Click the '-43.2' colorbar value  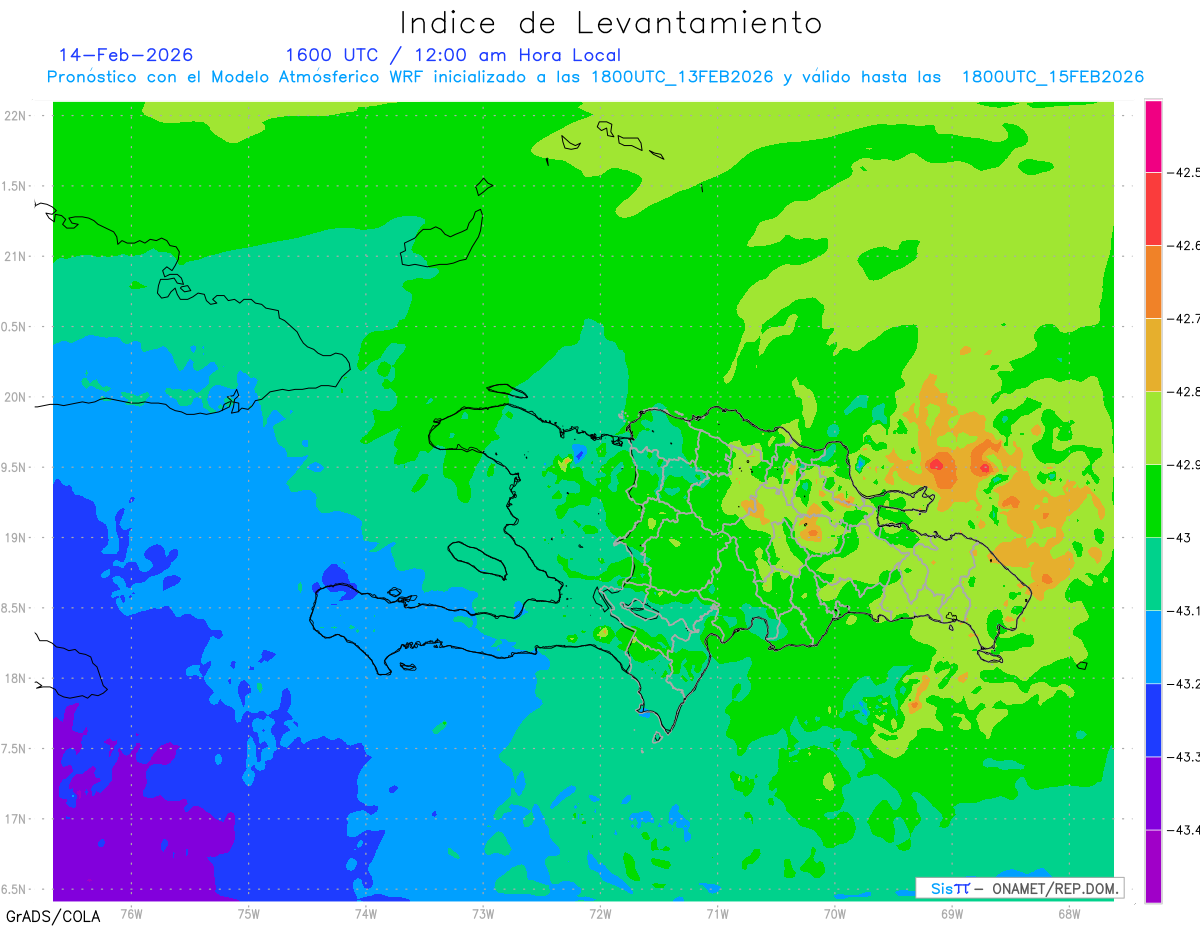pyautogui.click(x=1185, y=684)
